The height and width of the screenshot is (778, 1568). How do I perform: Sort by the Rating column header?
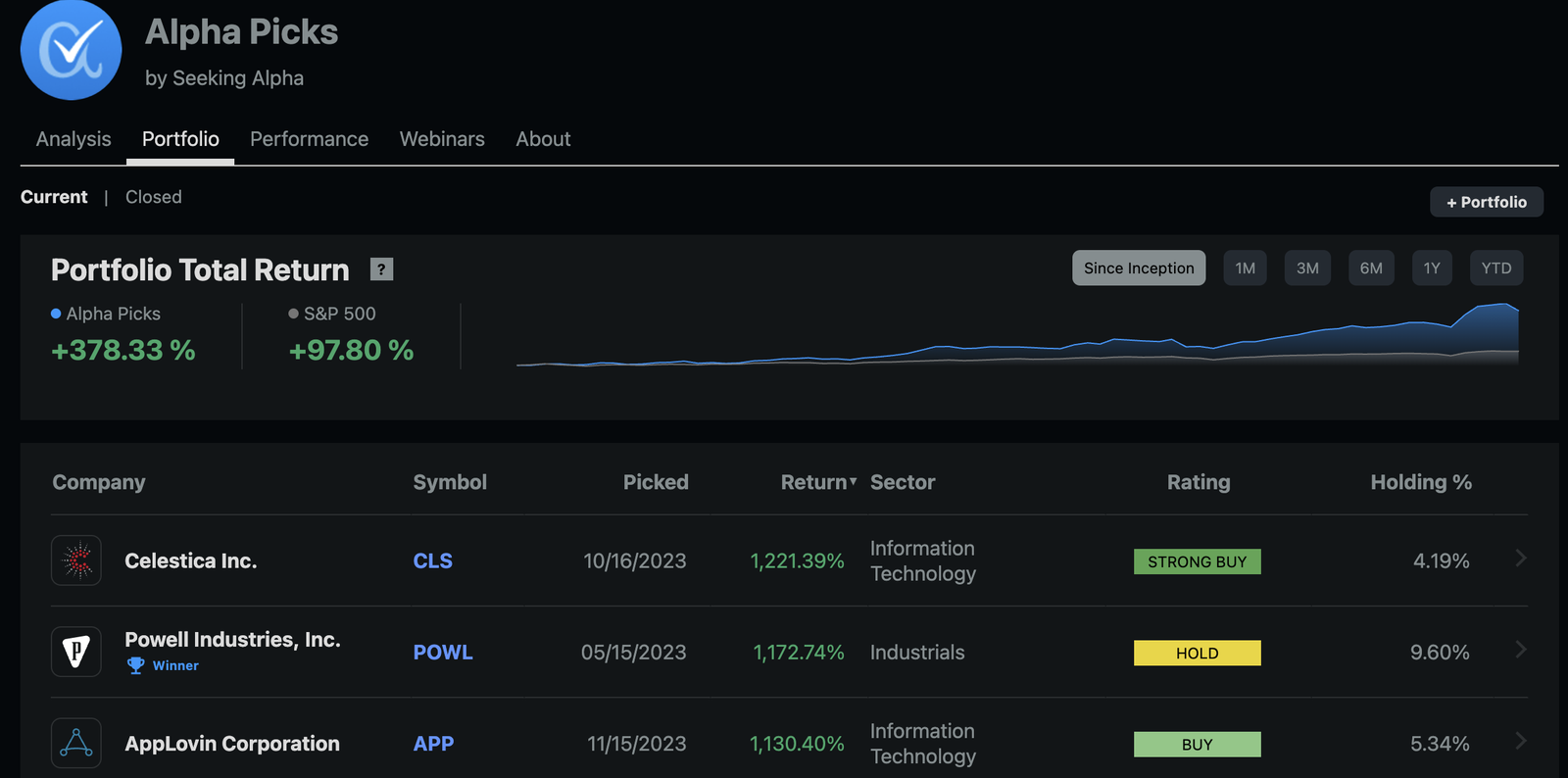(1199, 482)
